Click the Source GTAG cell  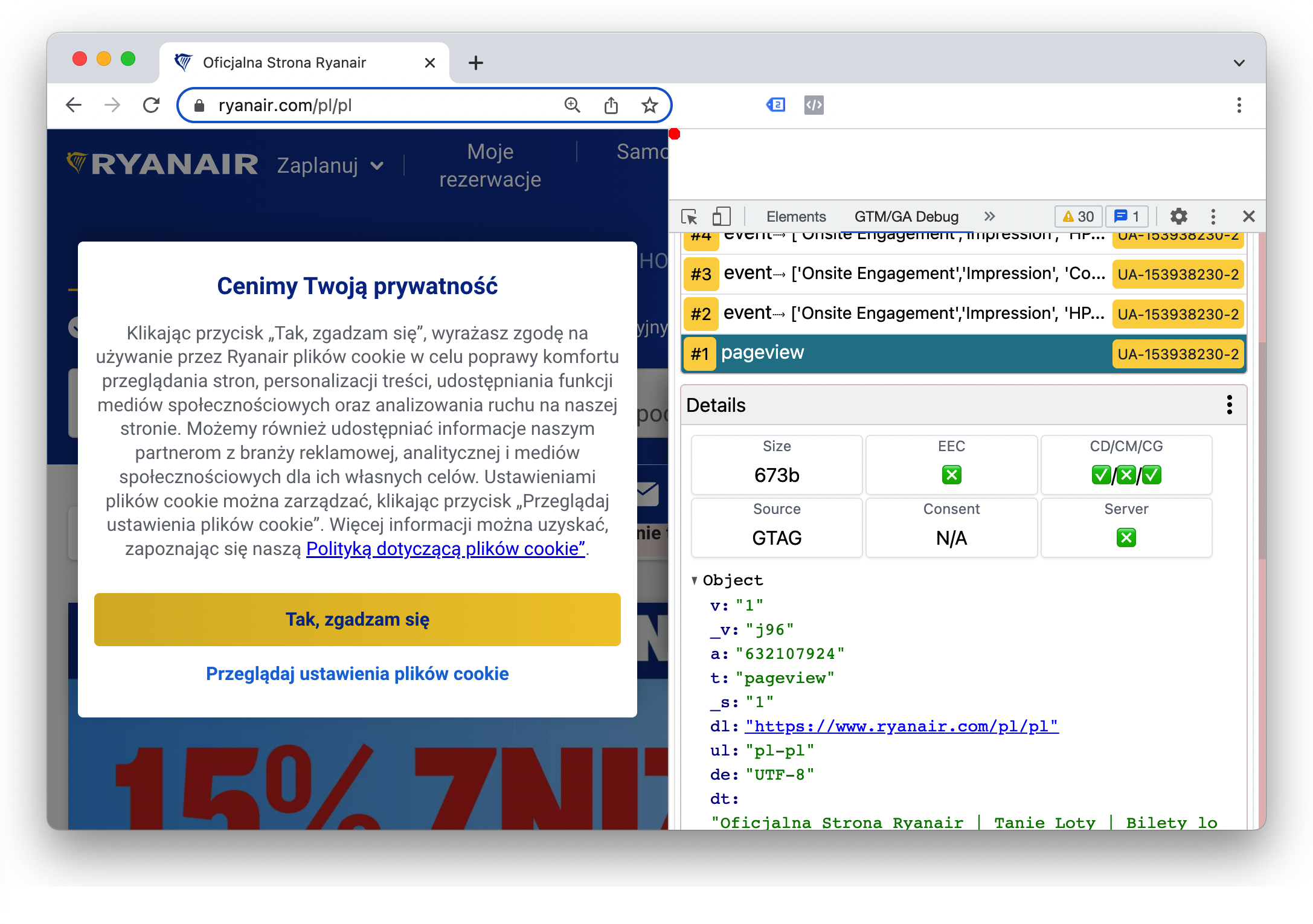tap(777, 527)
